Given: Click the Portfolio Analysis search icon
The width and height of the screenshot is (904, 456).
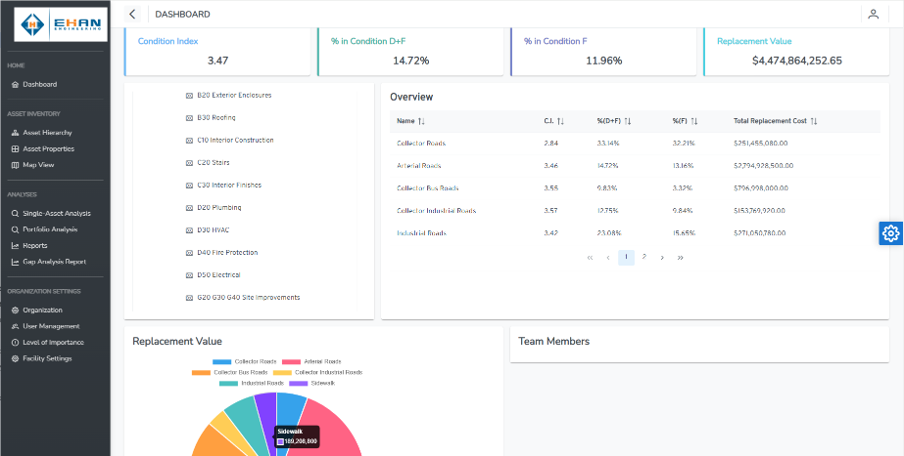Looking at the screenshot, I should pos(16,229).
